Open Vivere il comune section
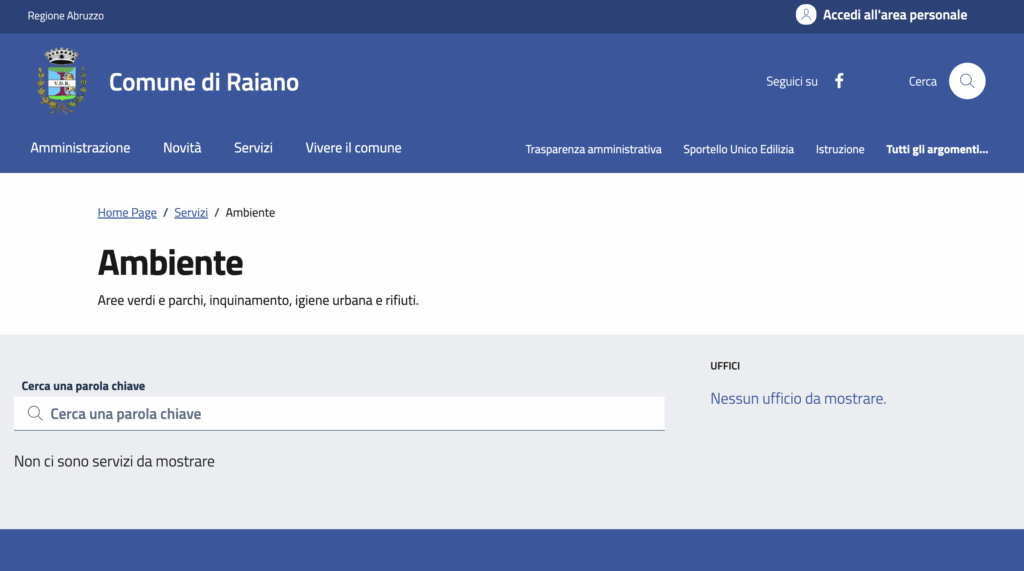Screen dimensions: 1024x571 click(353, 148)
